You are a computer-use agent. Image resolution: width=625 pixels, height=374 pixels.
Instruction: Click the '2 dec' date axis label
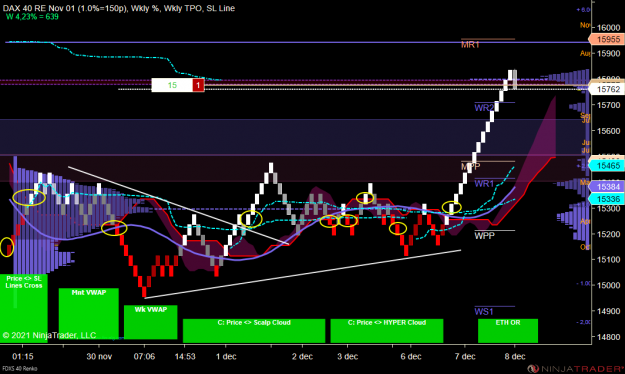click(303, 356)
